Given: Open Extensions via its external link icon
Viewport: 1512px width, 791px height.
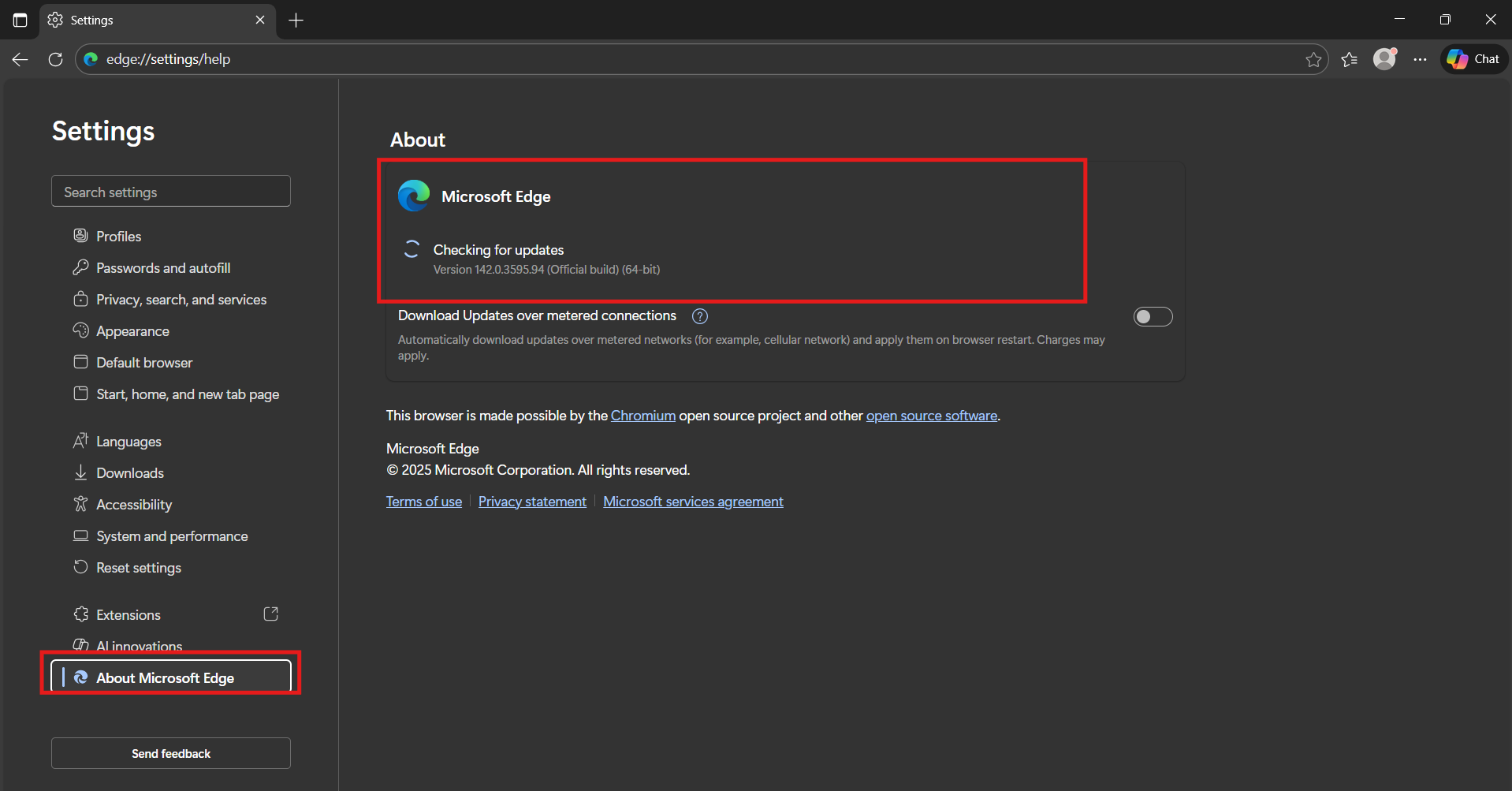Looking at the screenshot, I should tap(270, 614).
